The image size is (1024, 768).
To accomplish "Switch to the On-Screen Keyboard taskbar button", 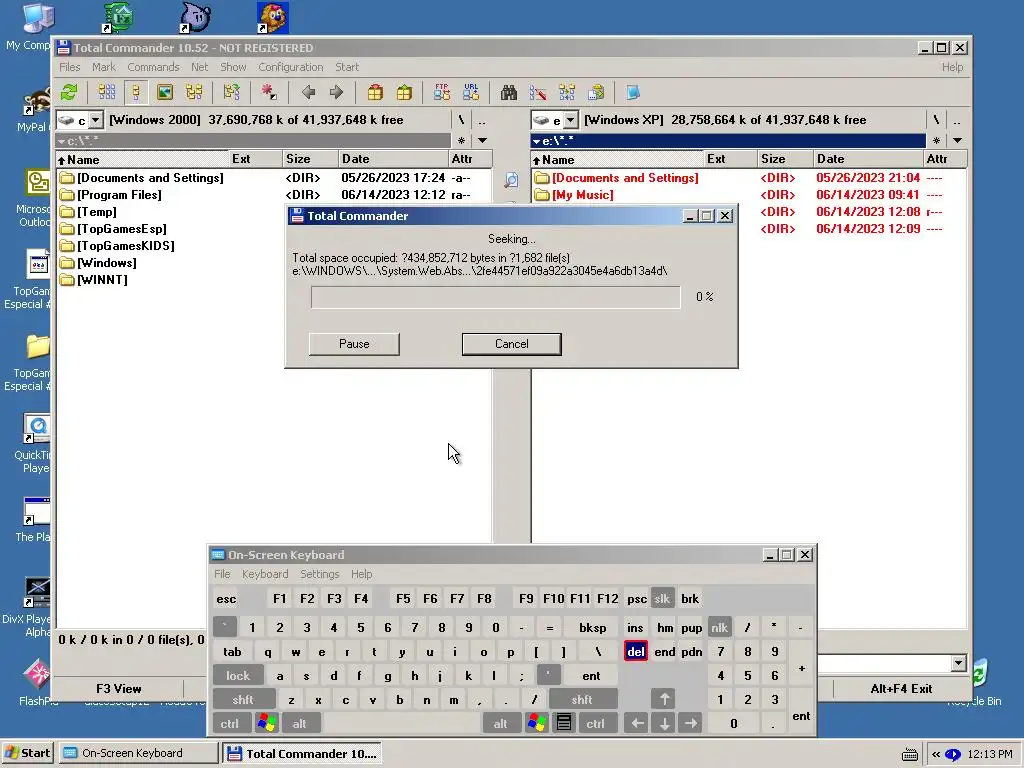I will [x=138, y=753].
